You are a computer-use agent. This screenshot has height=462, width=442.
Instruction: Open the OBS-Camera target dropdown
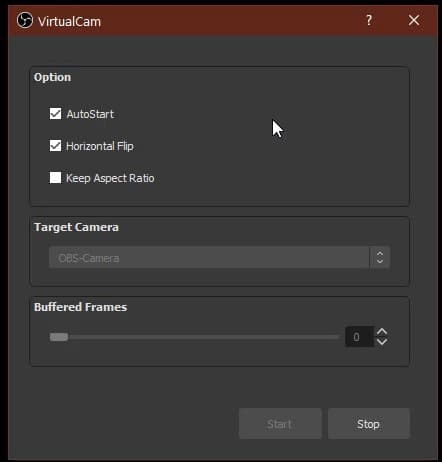219,257
